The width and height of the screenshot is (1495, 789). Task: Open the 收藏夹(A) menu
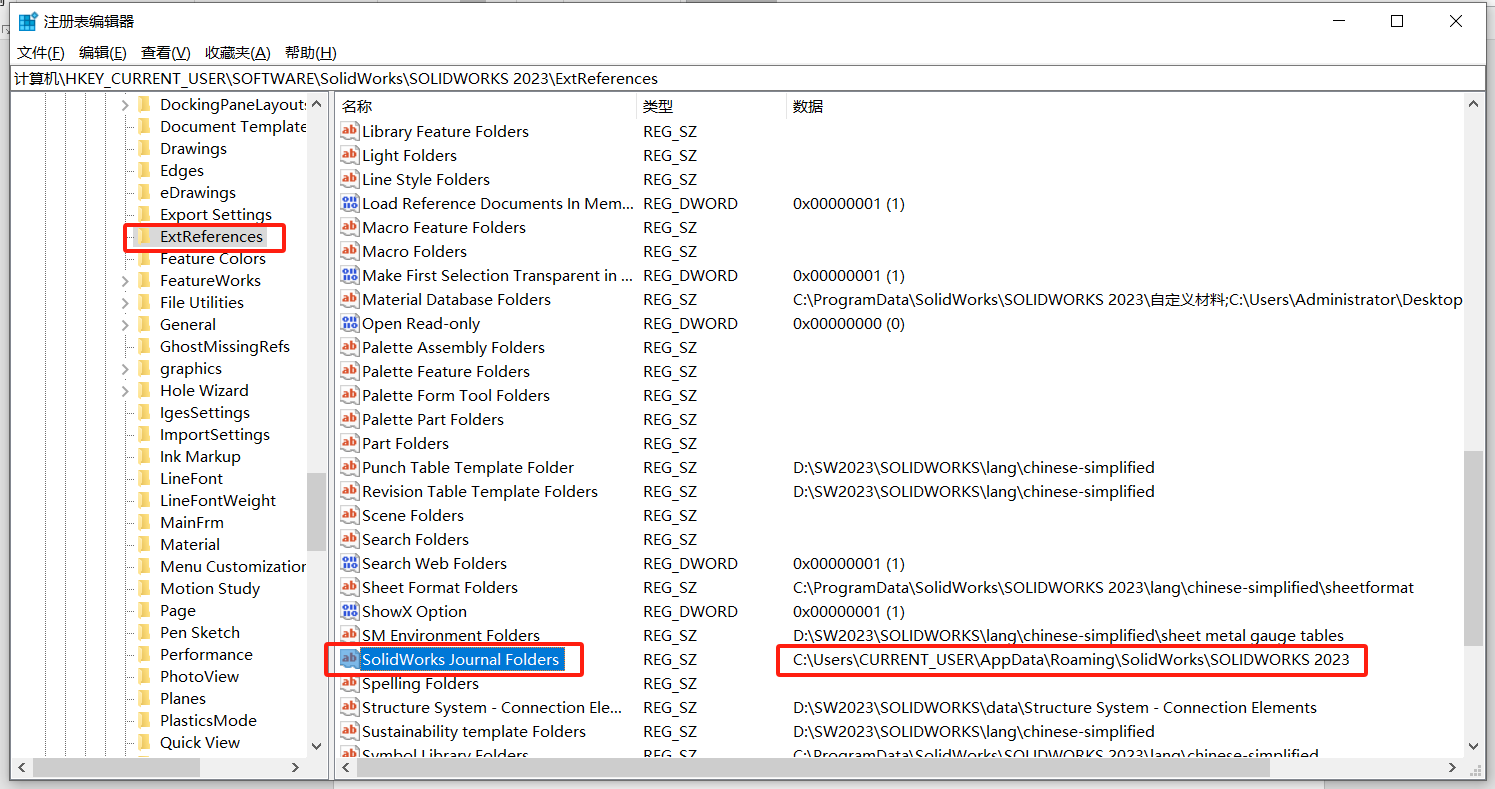click(237, 53)
